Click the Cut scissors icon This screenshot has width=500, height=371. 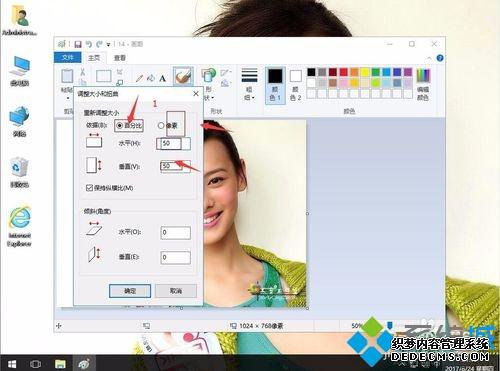pyautogui.click(x=83, y=71)
